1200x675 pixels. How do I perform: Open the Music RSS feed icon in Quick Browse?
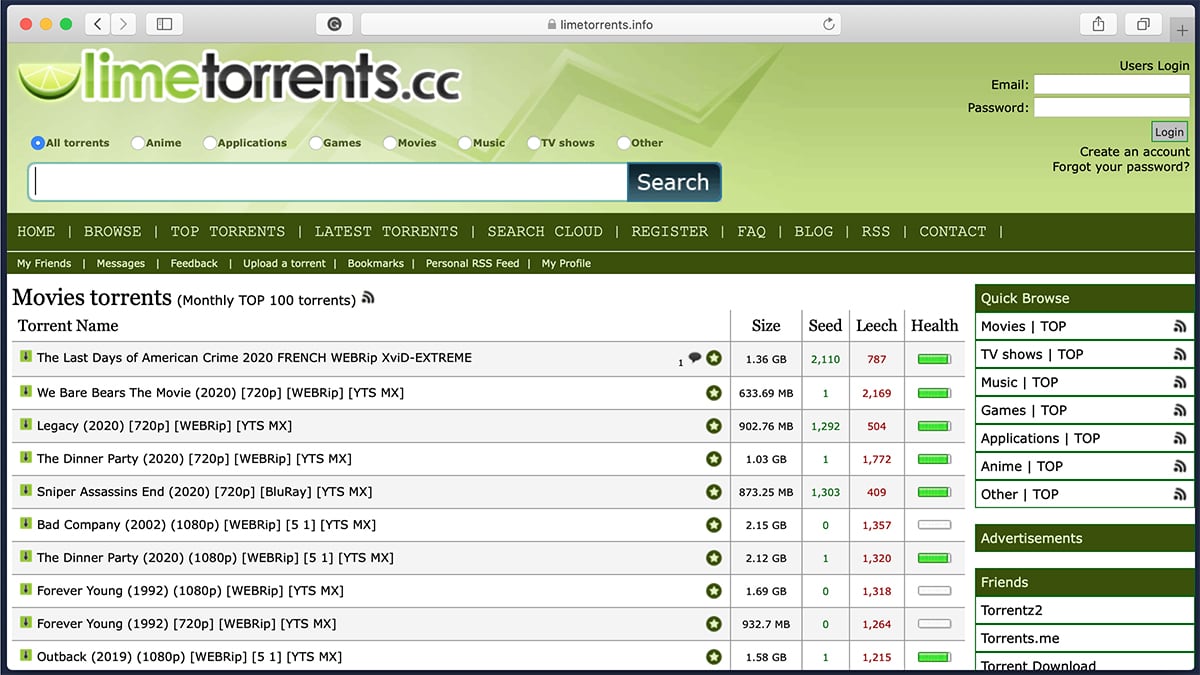coord(1180,382)
